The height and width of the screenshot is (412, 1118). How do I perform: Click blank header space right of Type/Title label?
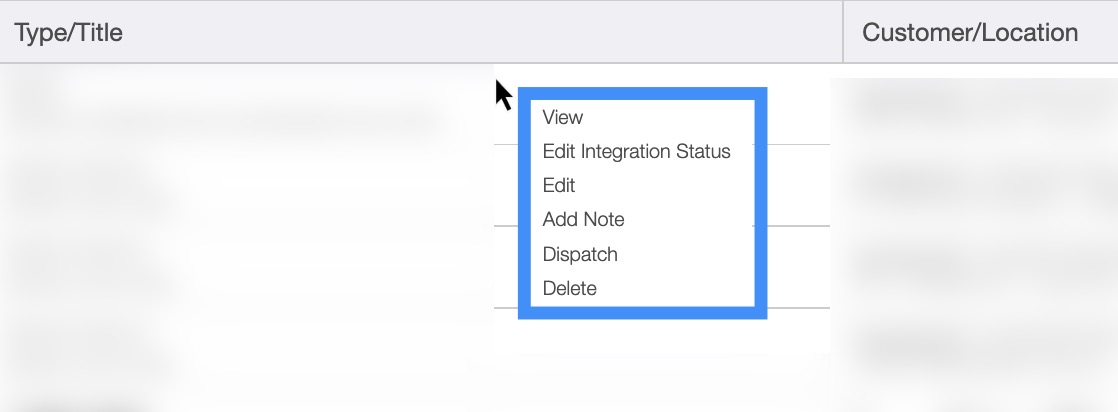click(480, 33)
